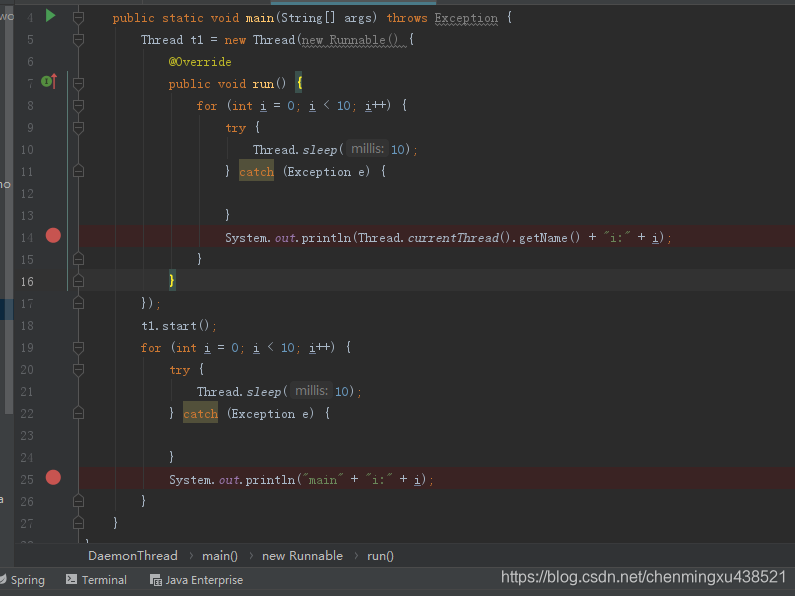Click the fold end marker at line 16

pyautogui.click(x=78, y=281)
